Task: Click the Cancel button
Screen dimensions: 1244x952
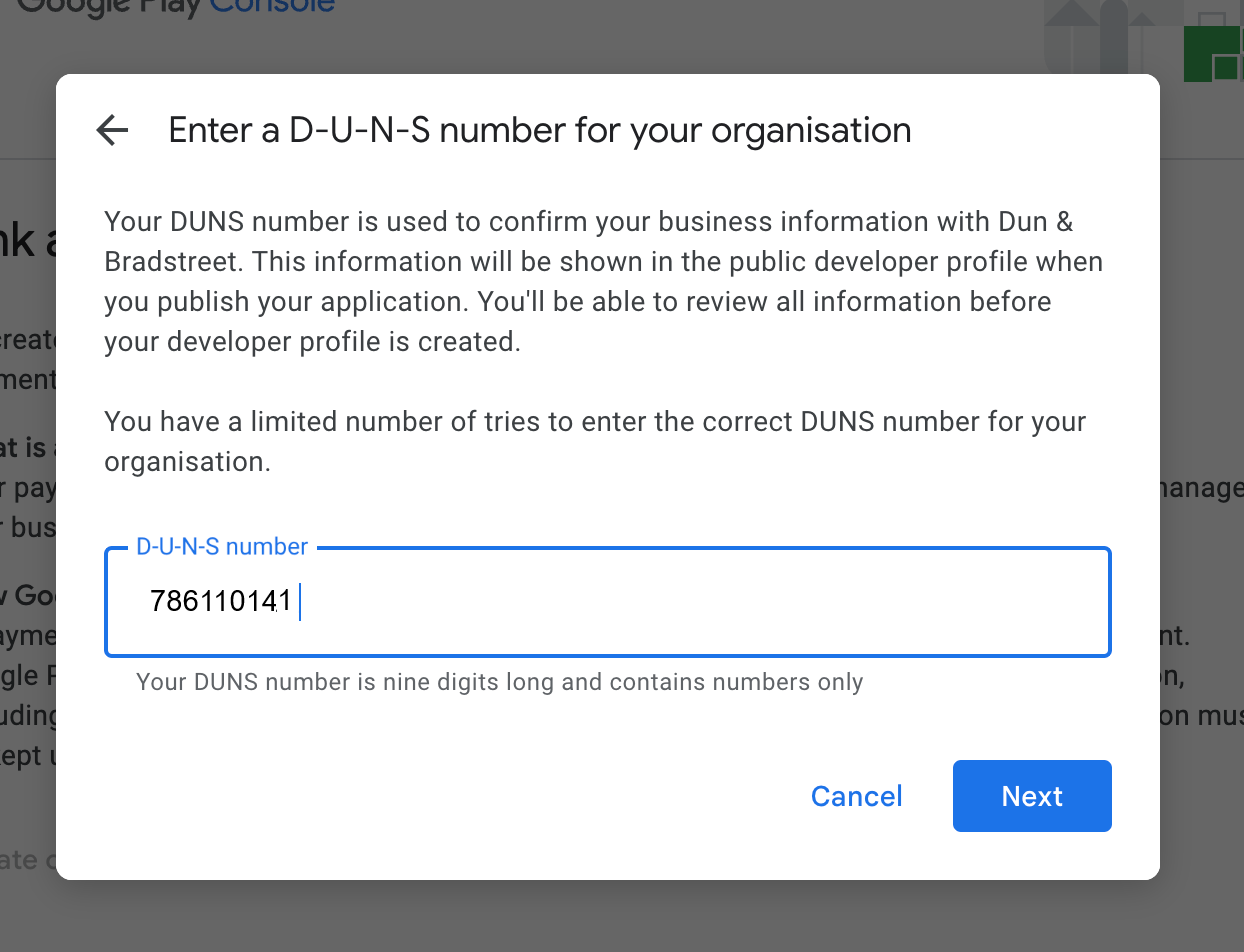Action: coord(857,796)
